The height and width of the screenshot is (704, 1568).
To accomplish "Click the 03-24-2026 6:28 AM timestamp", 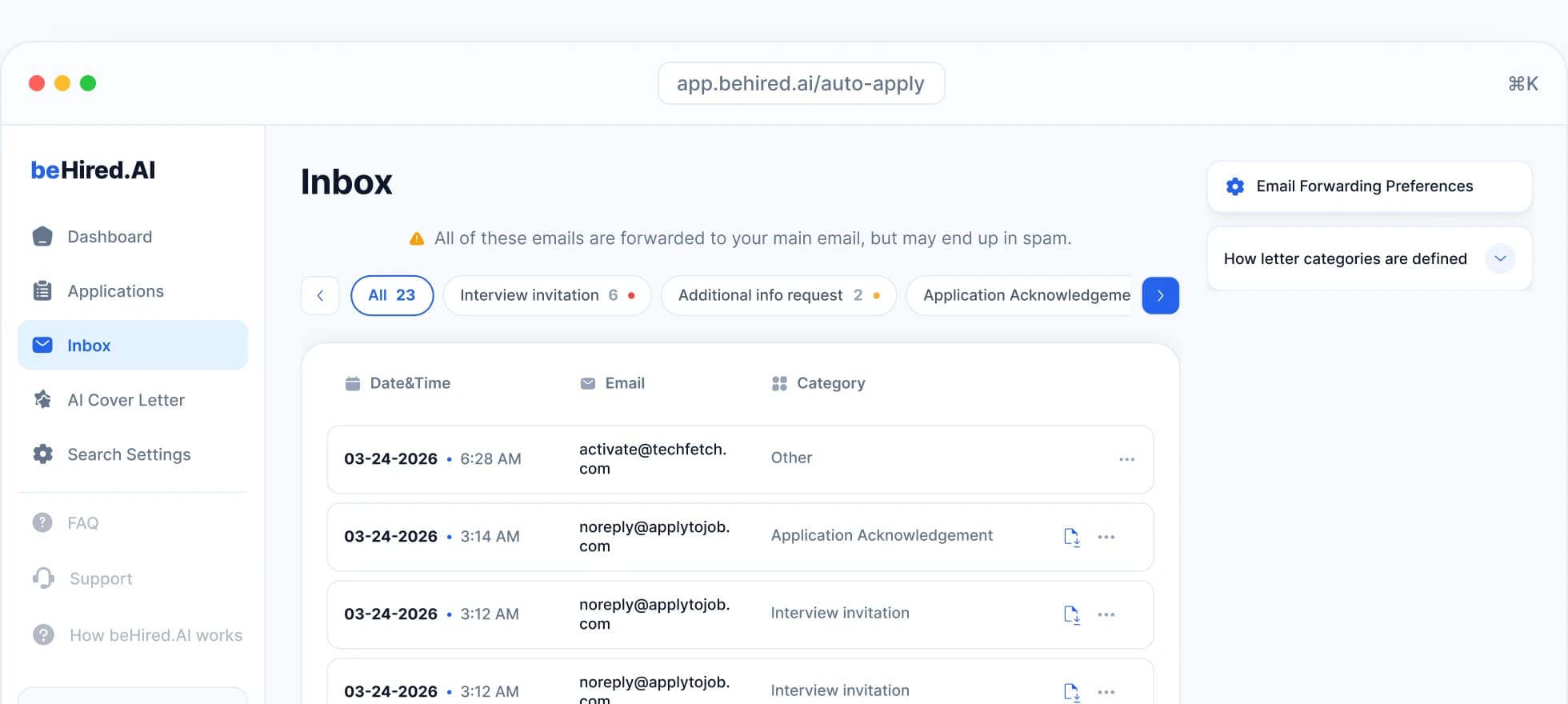I will [x=433, y=458].
